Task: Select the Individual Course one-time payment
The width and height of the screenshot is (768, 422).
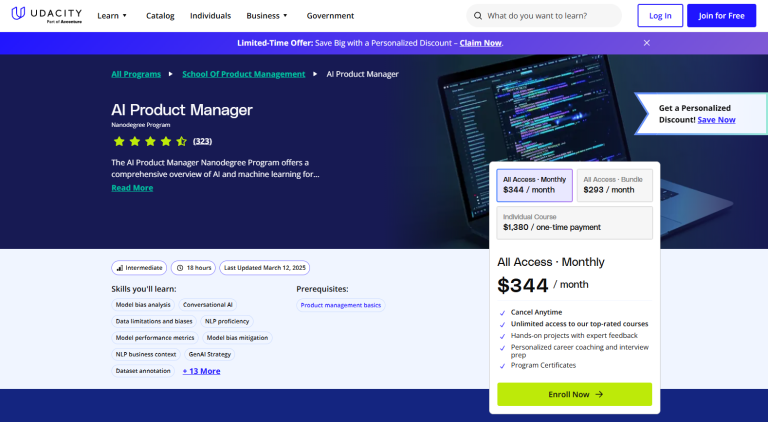Action: click(x=575, y=223)
